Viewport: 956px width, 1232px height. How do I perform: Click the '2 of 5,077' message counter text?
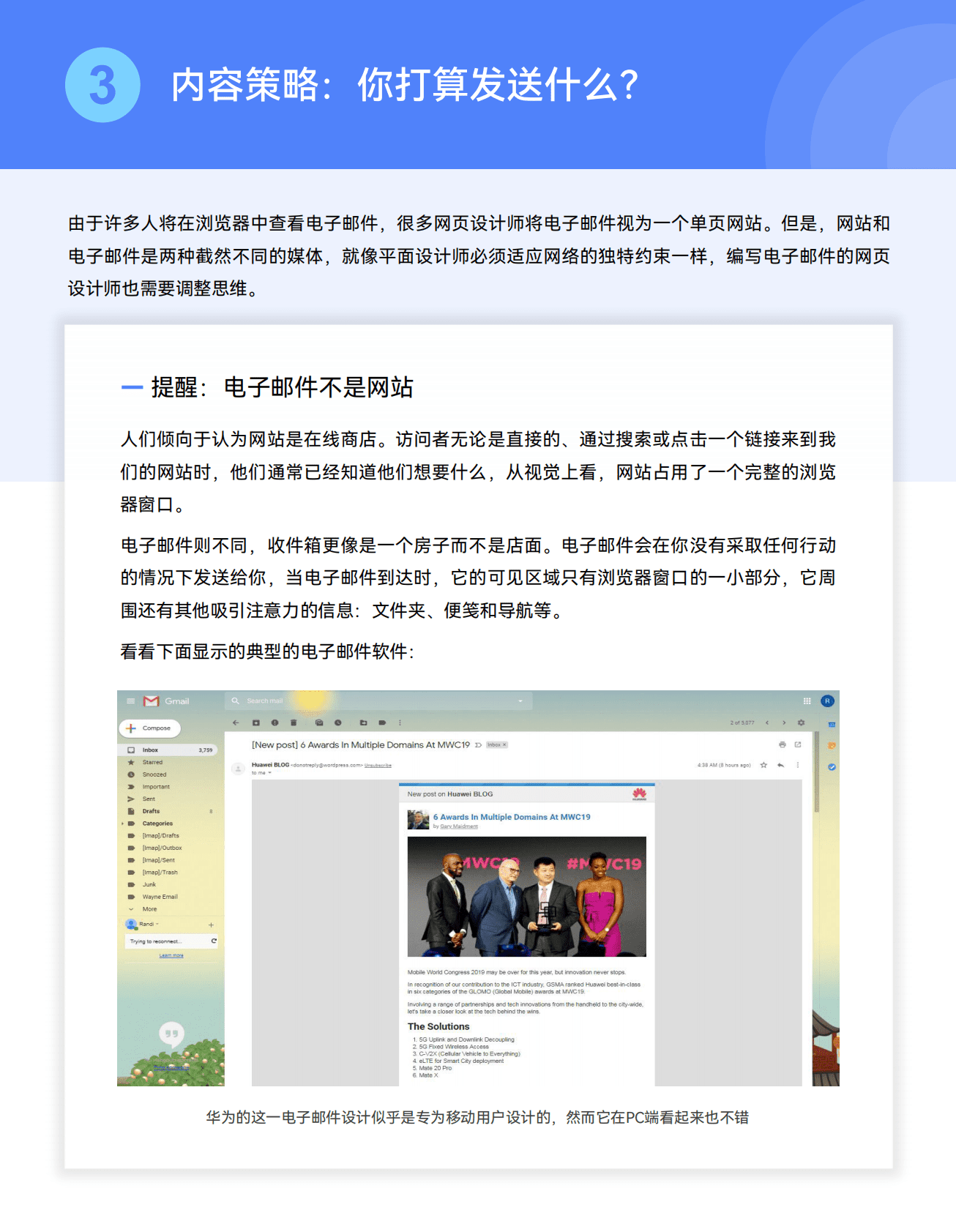(x=742, y=723)
